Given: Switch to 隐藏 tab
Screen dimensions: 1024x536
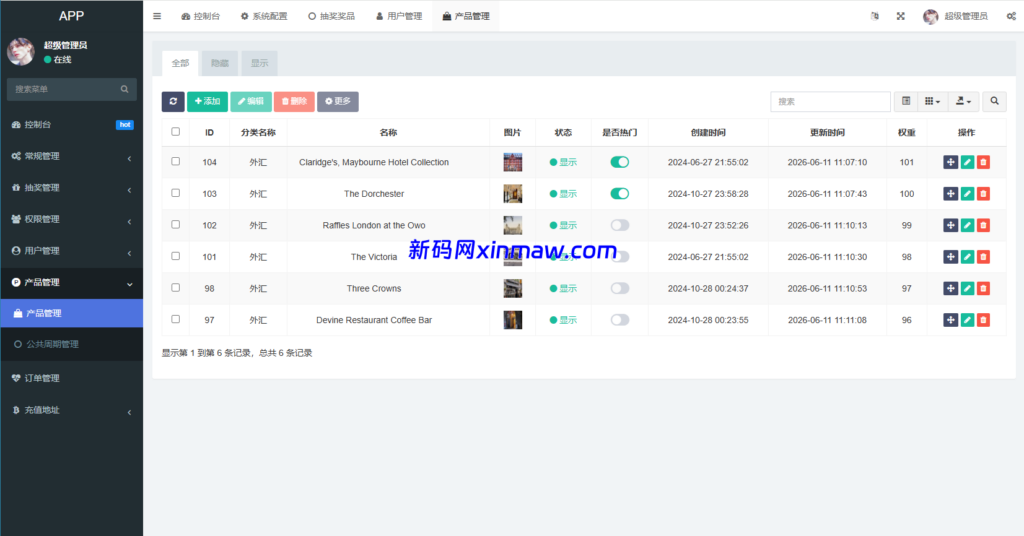Looking at the screenshot, I should tap(220, 63).
